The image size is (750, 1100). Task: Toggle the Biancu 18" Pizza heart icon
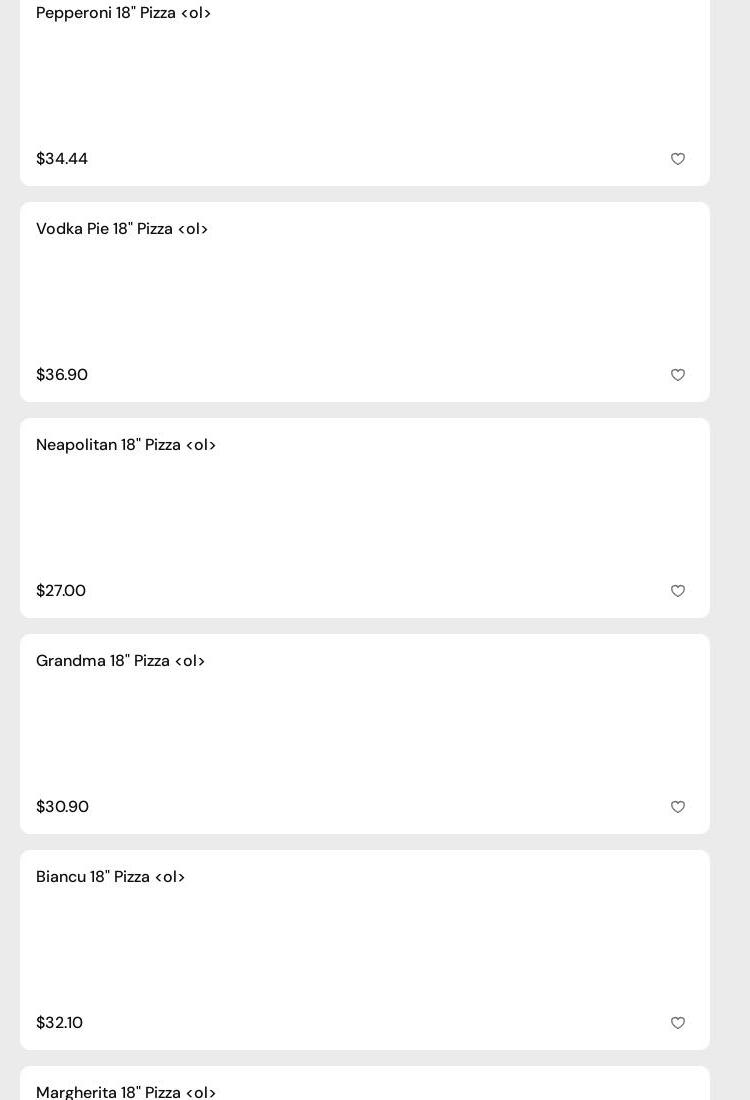(678, 1023)
